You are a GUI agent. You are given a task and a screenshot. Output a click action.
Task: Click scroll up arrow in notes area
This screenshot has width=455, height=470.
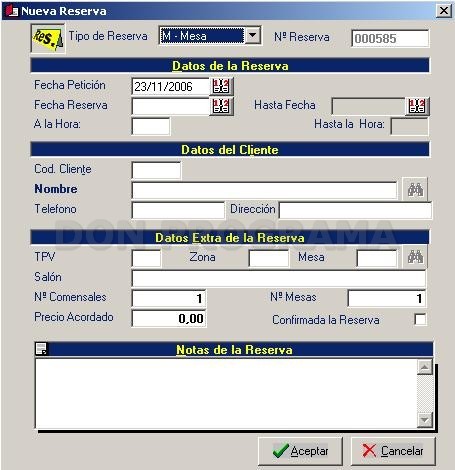tap(425, 367)
